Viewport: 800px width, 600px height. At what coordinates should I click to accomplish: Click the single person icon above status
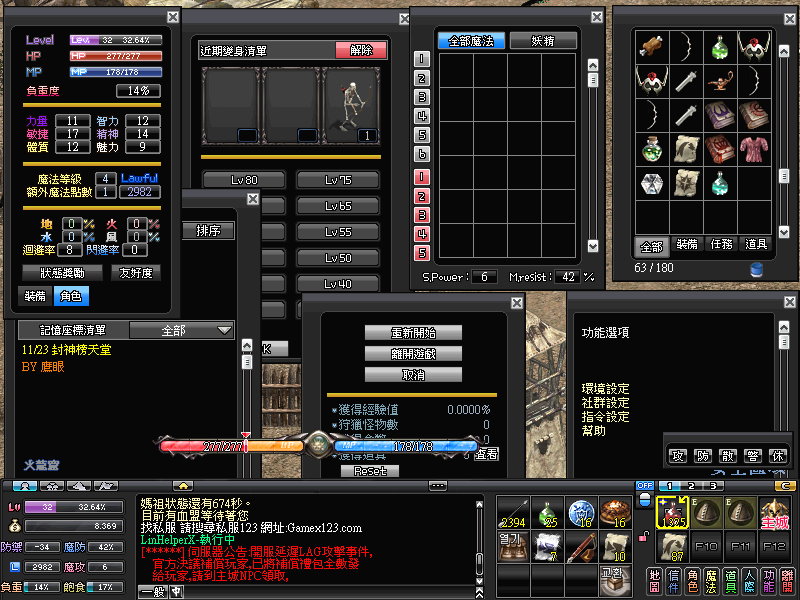[24, 486]
